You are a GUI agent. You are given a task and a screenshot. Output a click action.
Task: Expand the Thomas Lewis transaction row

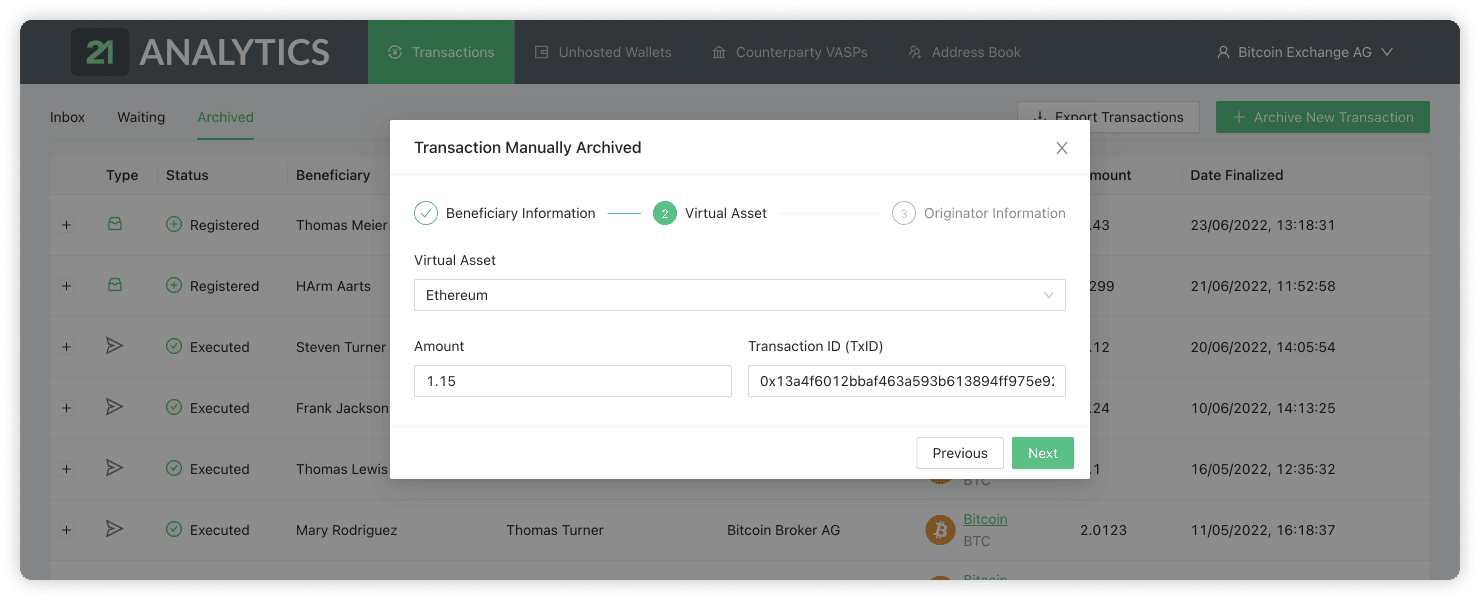(67, 469)
